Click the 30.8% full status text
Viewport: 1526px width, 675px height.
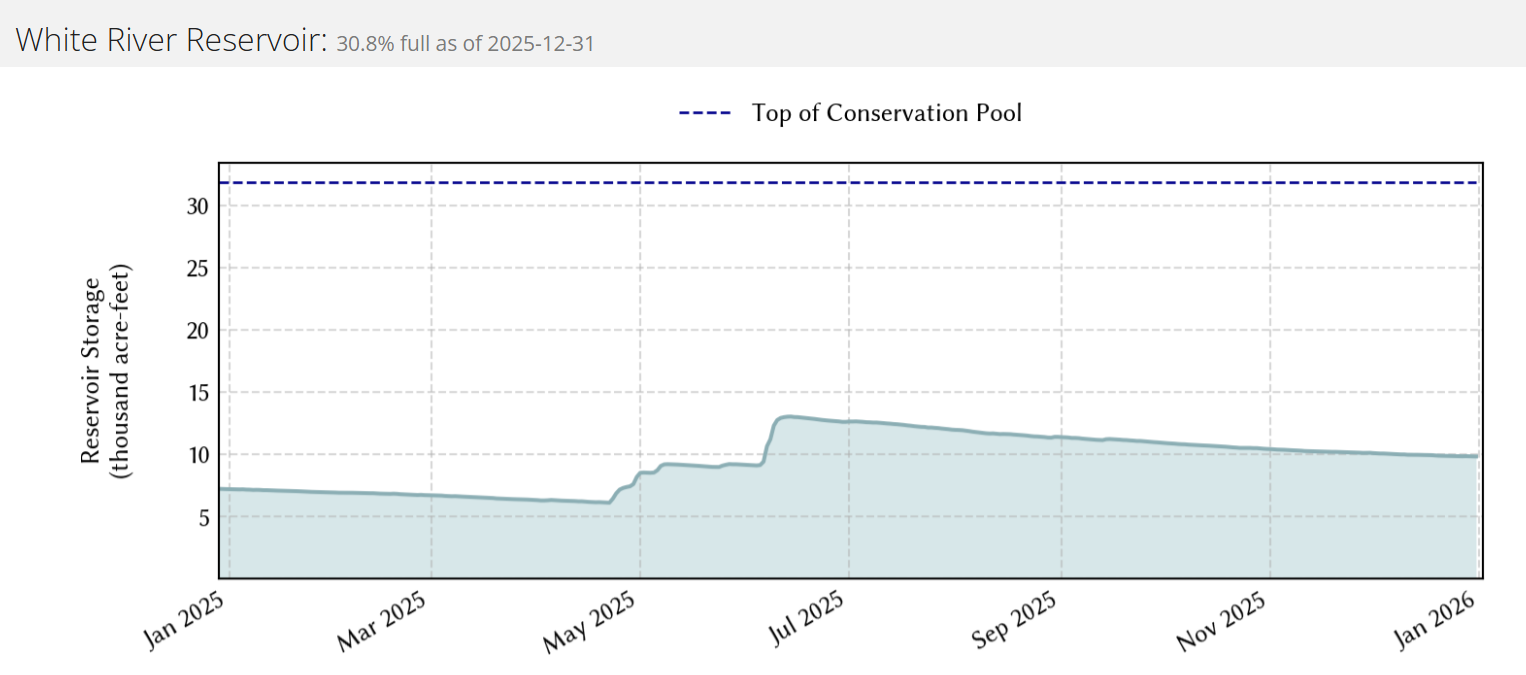click(465, 44)
